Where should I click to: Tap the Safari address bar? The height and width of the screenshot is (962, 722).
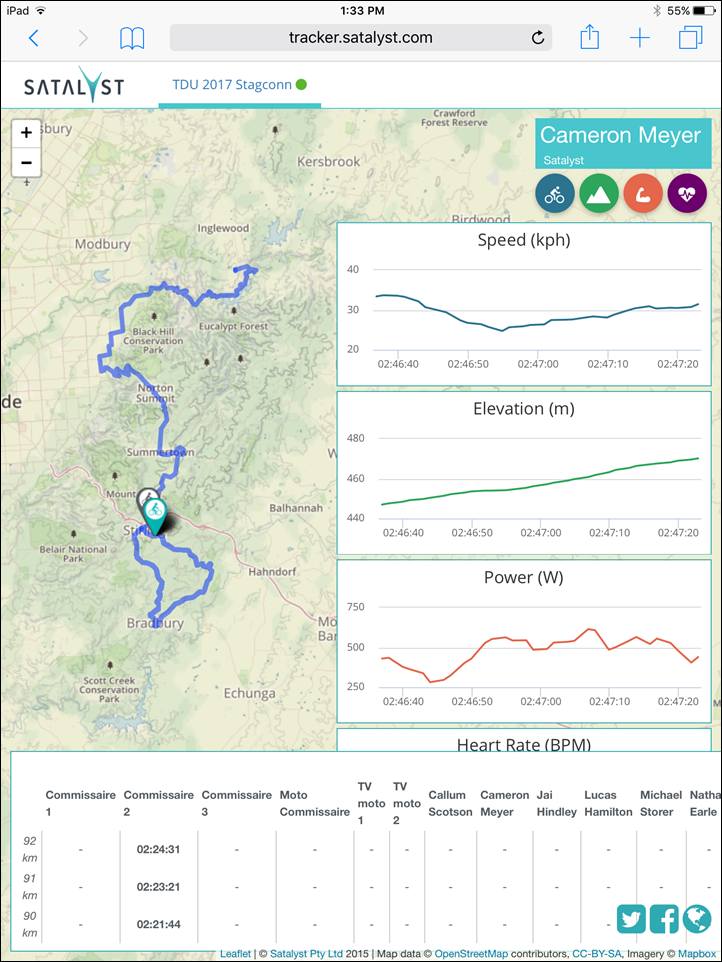(x=360, y=38)
